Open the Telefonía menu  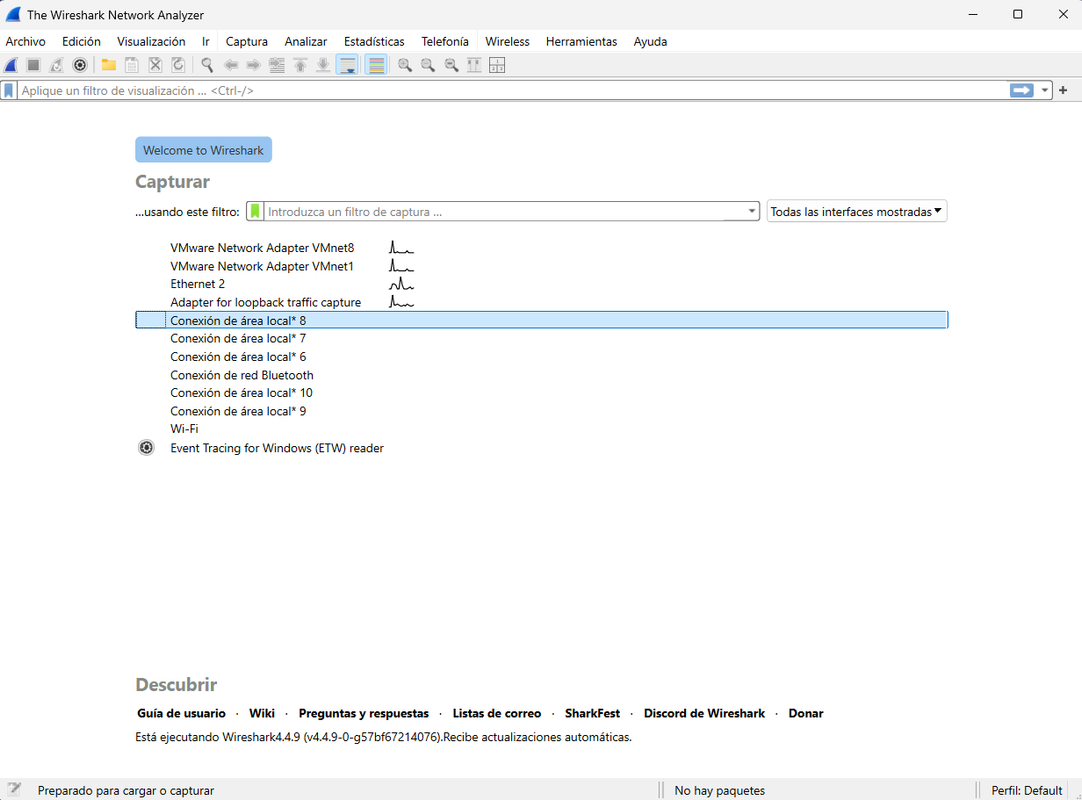tap(445, 41)
